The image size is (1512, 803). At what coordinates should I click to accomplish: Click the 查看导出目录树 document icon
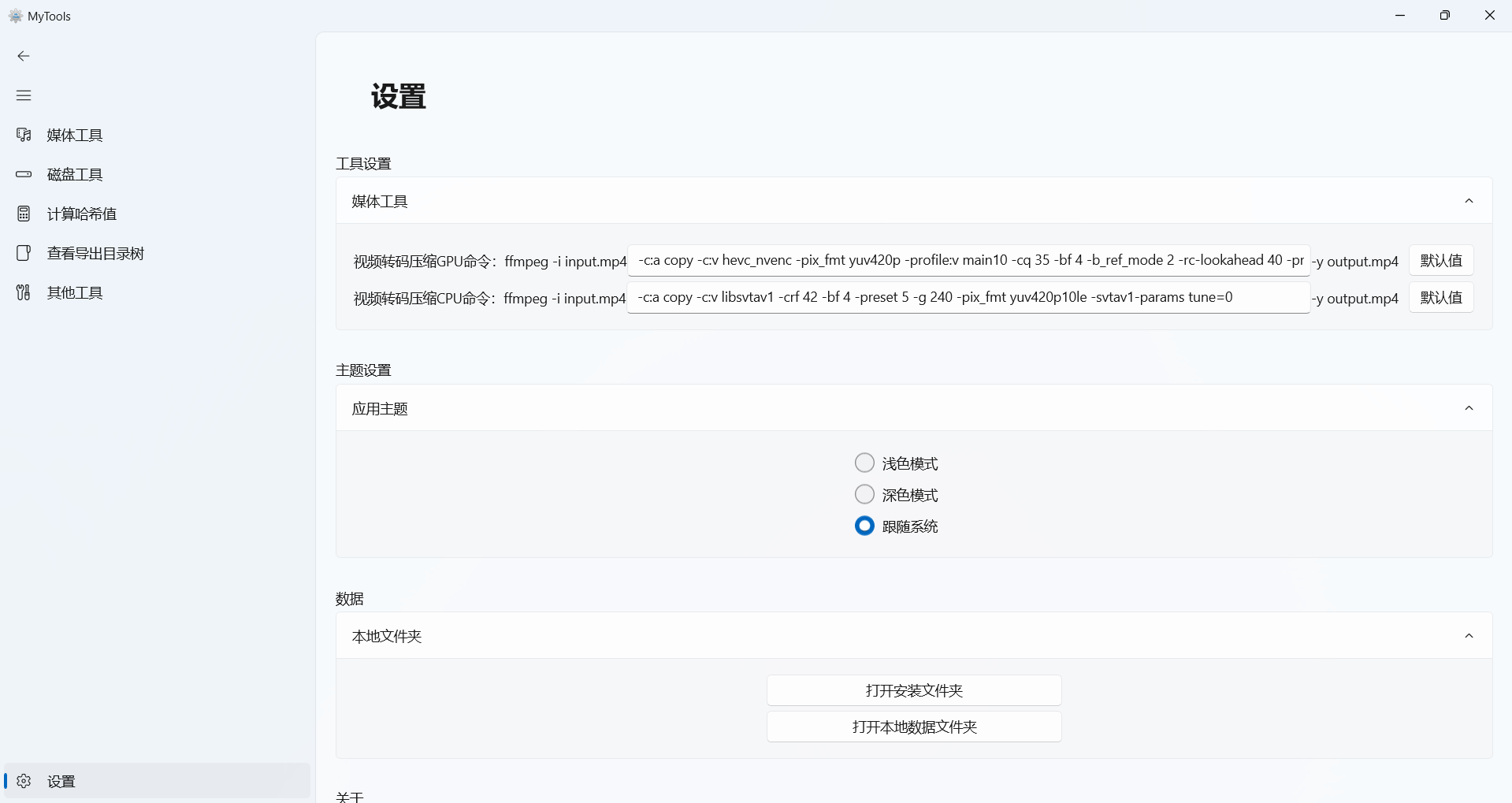24,253
